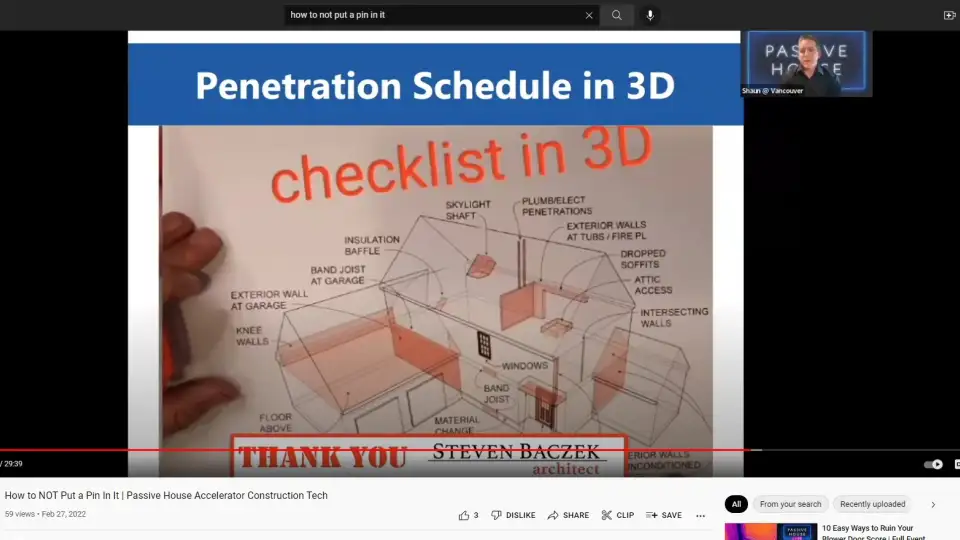This screenshot has width=960, height=540.
Task: Select the 'All' filter chip
Action: 736,504
